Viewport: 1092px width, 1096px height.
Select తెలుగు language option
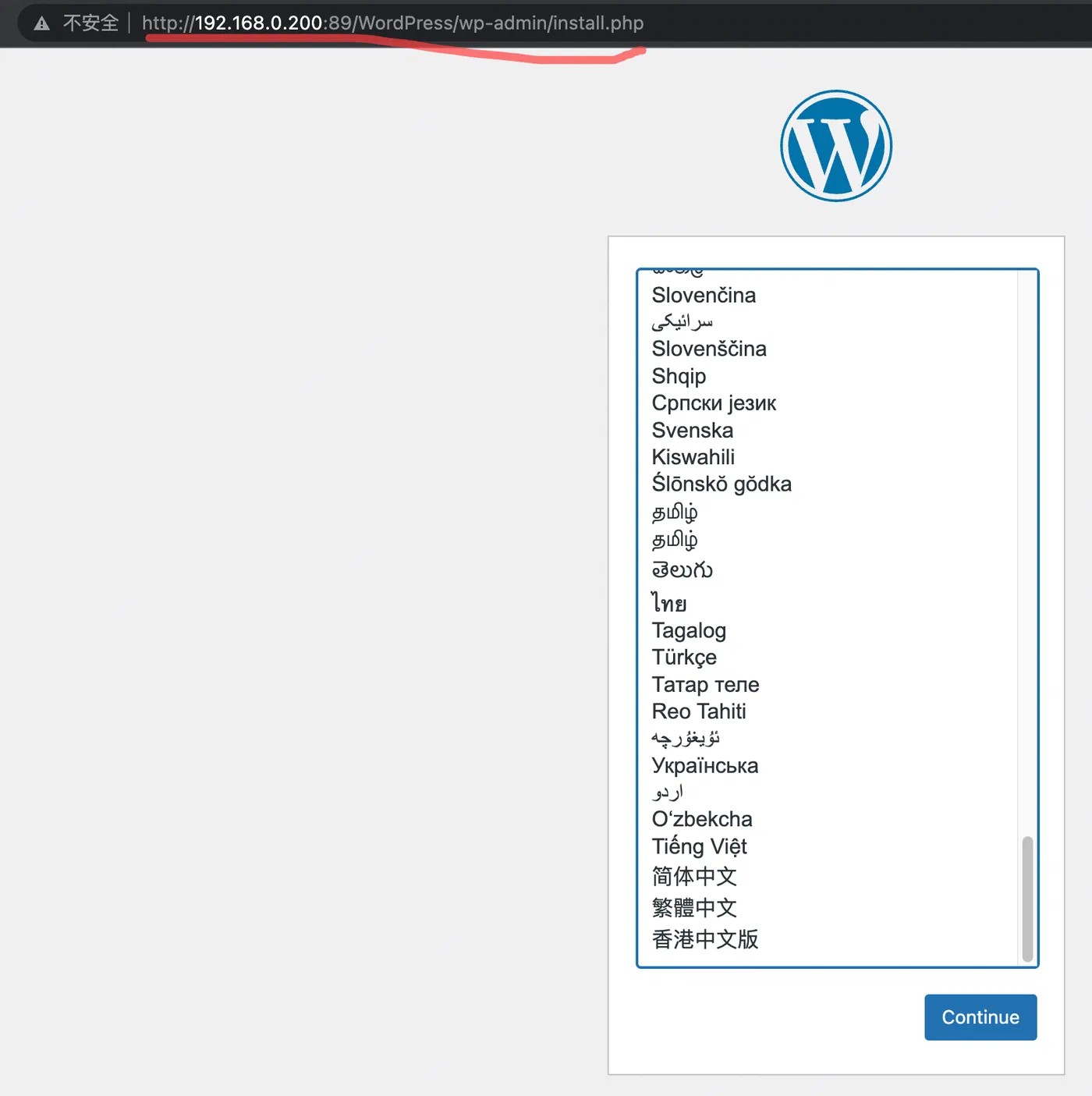tap(682, 569)
